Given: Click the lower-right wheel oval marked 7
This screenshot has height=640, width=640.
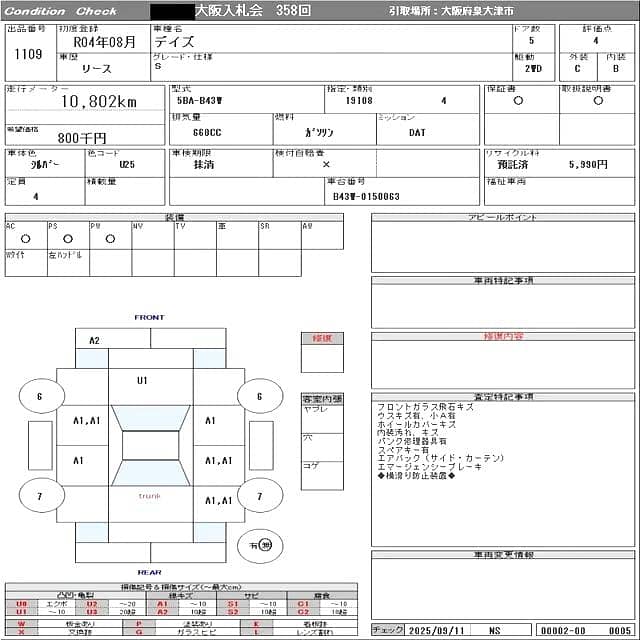Looking at the screenshot, I should 260,495.
